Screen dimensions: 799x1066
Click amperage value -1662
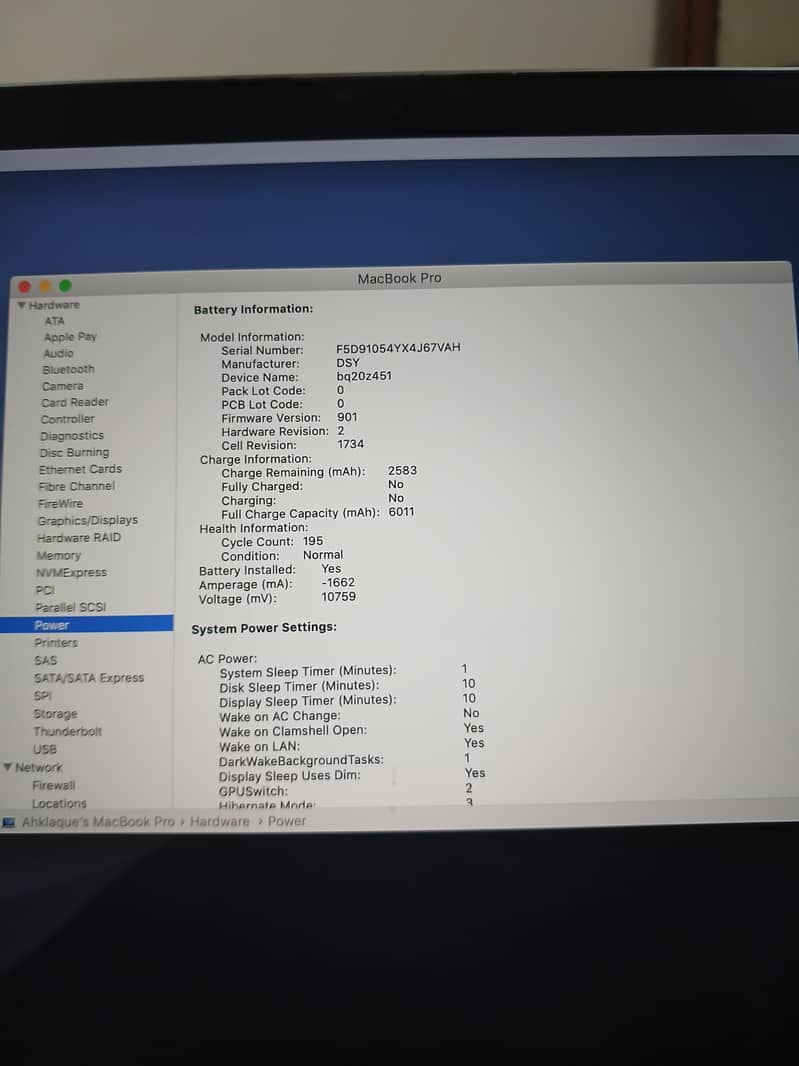338,583
